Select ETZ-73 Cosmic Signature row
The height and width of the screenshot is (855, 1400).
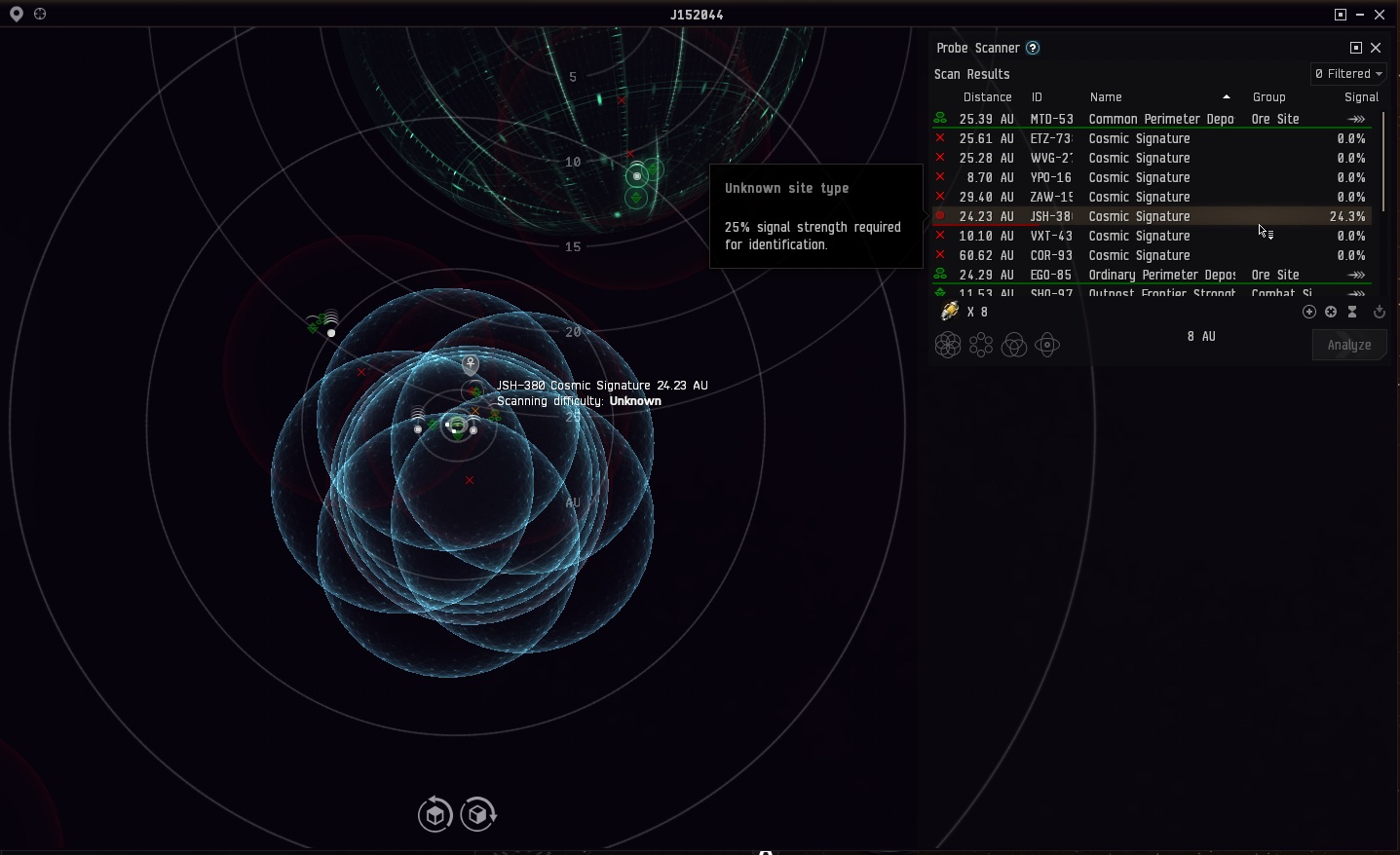(1153, 138)
